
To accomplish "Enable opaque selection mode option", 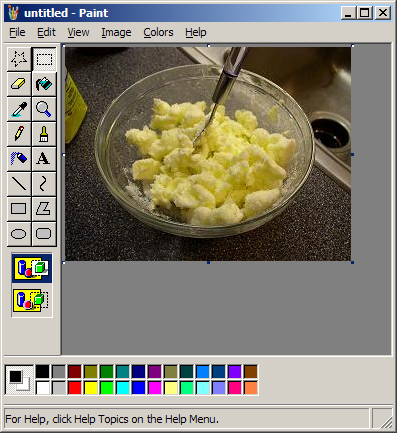I will [x=32, y=268].
